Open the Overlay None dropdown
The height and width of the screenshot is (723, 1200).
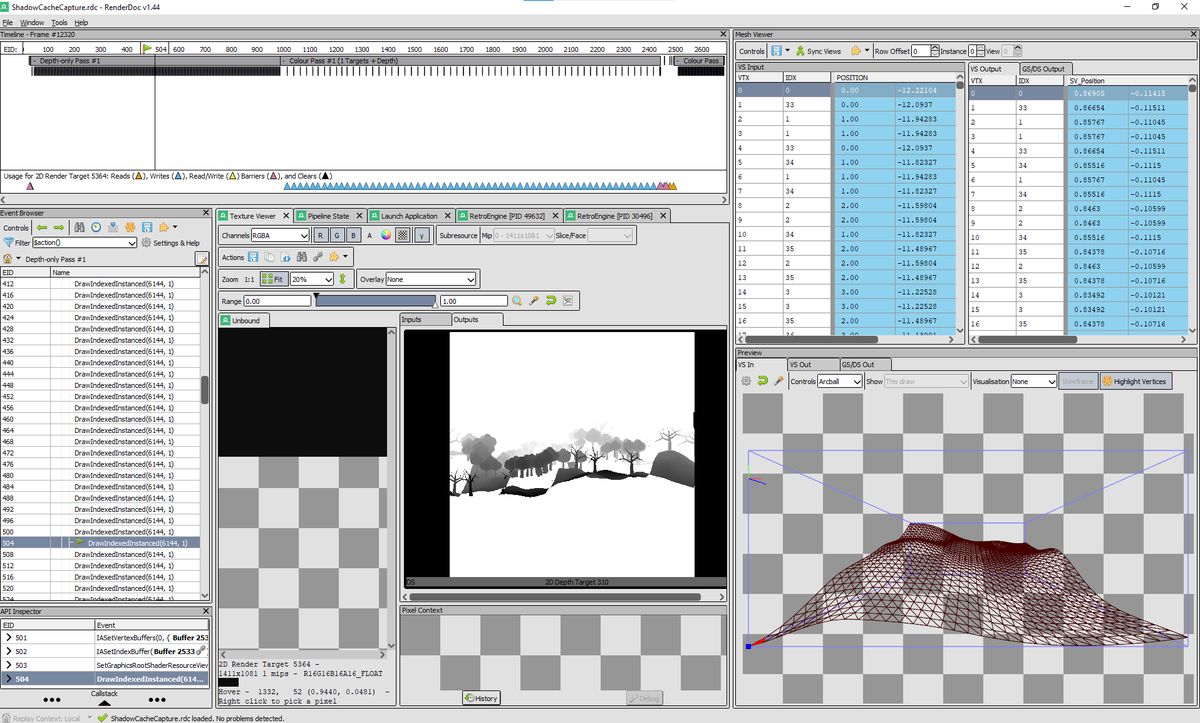[x=431, y=279]
